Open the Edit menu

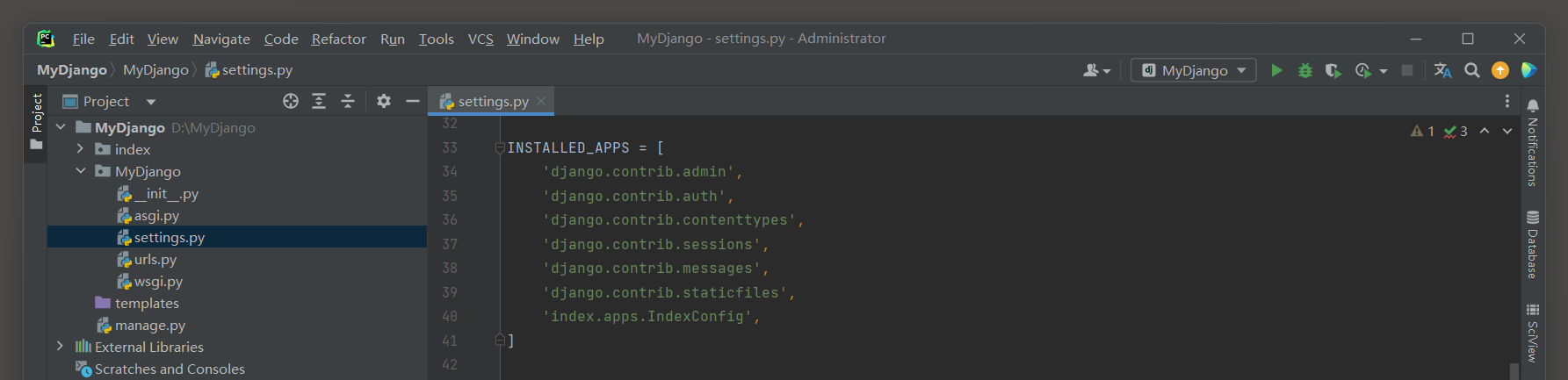(121, 39)
